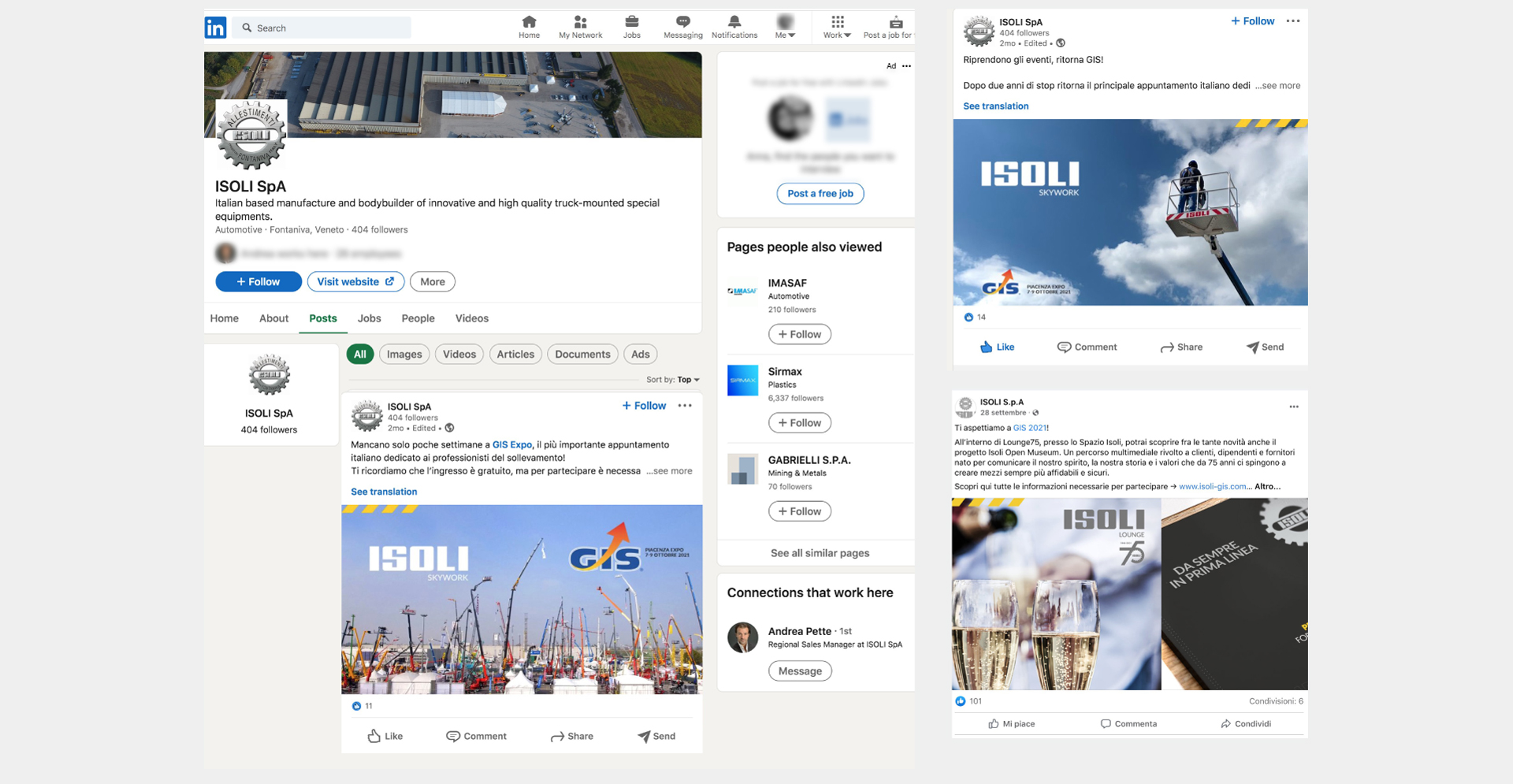Click the blue Follow button for ISOLI SpA
1513x784 pixels.
coord(258,282)
